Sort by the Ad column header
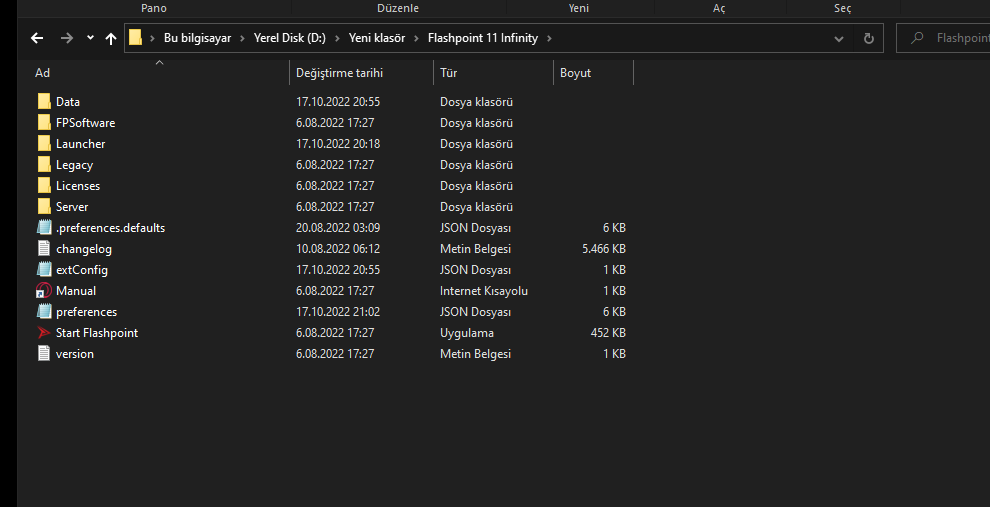990x507 pixels. click(42, 73)
